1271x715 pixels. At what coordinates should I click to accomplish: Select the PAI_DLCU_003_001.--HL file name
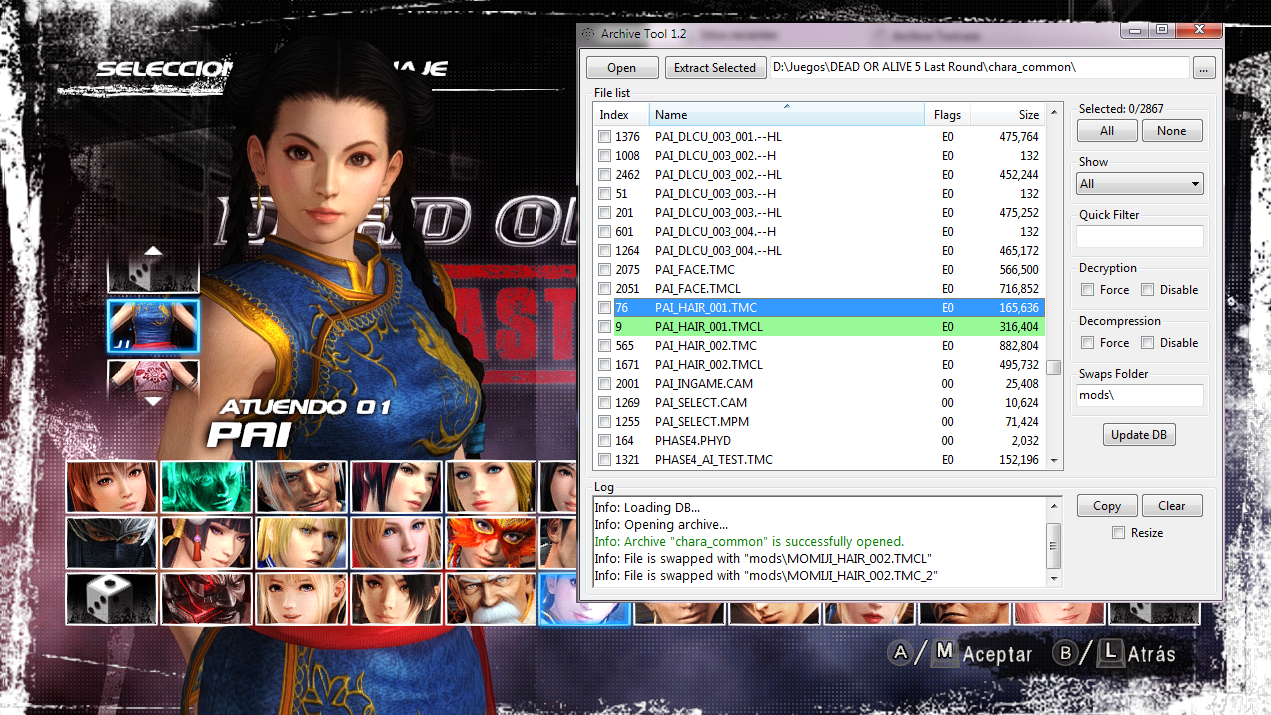click(x=718, y=137)
